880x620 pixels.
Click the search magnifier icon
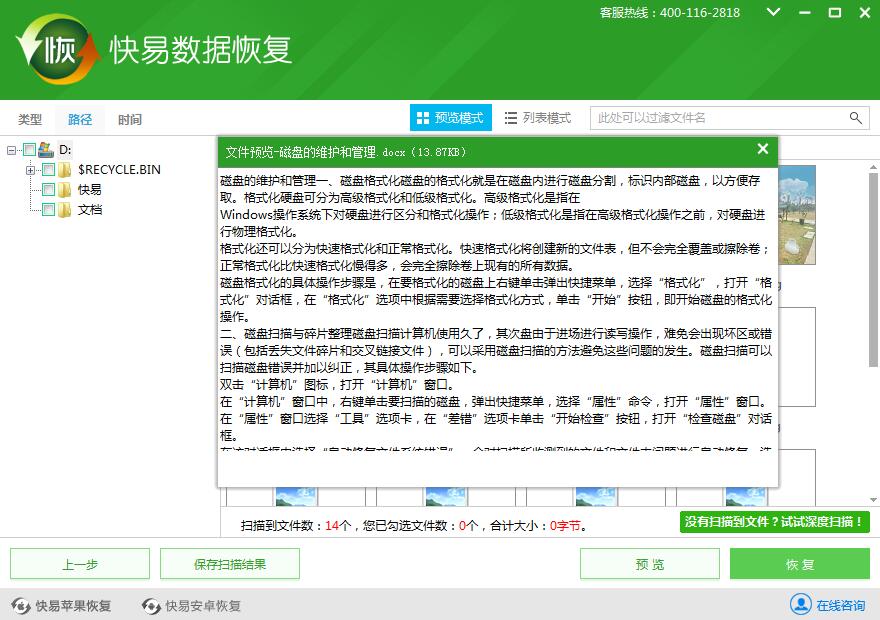tap(856, 118)
